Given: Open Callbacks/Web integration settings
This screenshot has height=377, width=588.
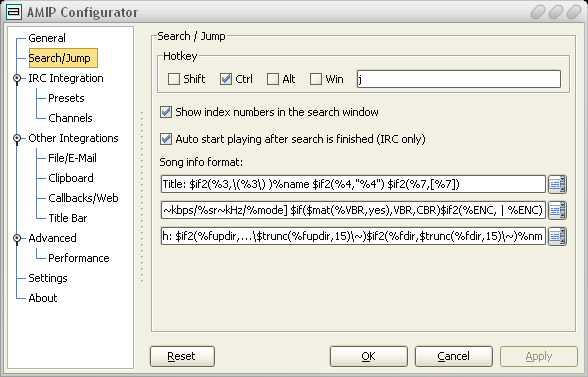Looking at the screenshot, I should pos(83,198).
